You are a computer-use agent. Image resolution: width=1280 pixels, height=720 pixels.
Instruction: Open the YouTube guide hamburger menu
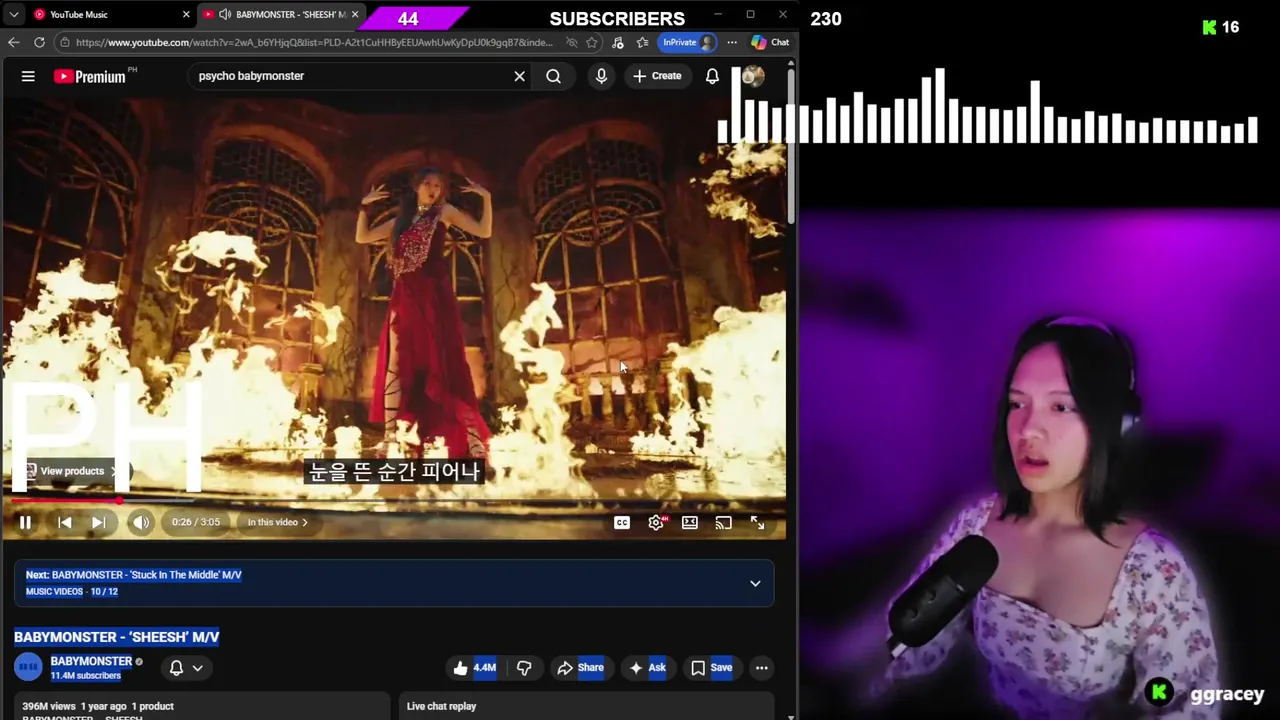point(28,76)
